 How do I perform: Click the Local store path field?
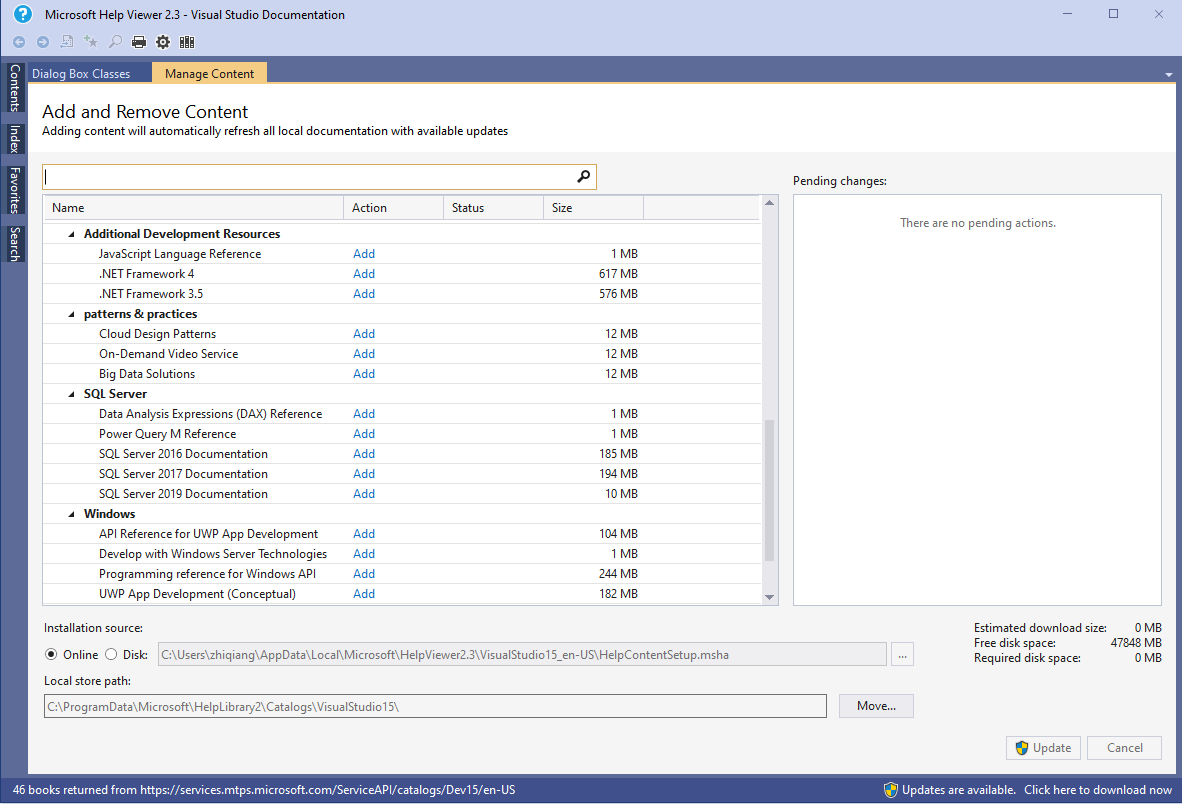pos(435,706)
